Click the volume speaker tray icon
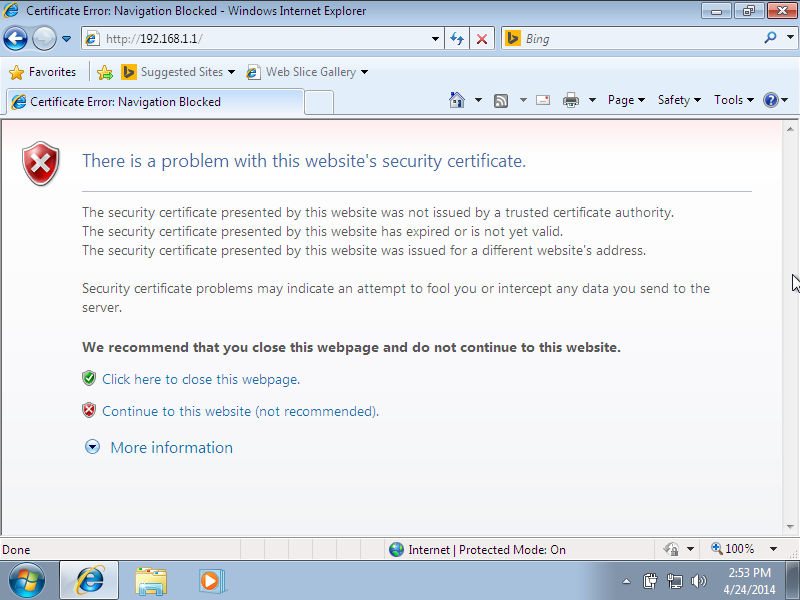This screenshot has width=800, height=600. pos(698,581)
